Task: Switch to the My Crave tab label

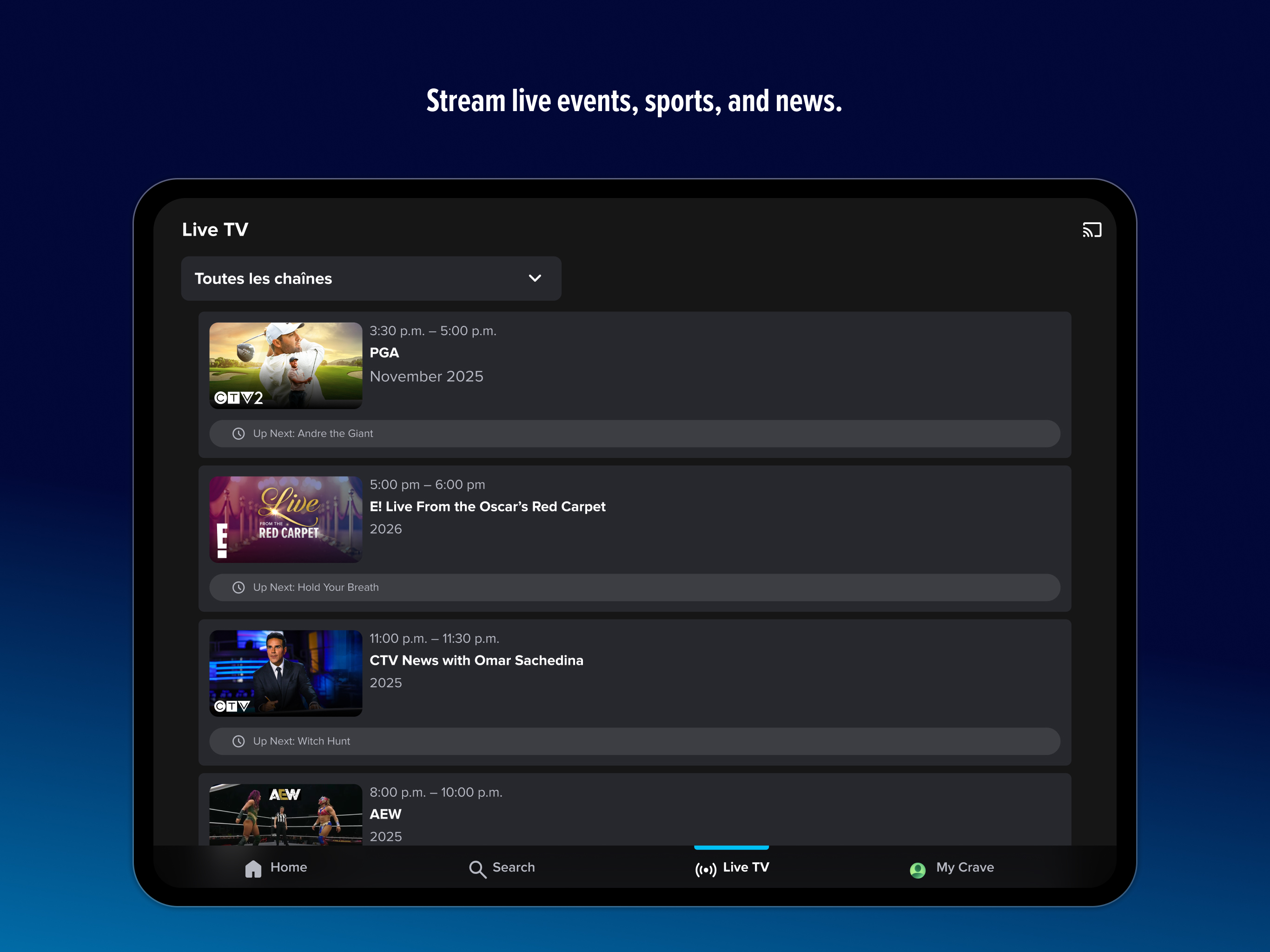Action: pyautogui.click(x=965, y=867)
